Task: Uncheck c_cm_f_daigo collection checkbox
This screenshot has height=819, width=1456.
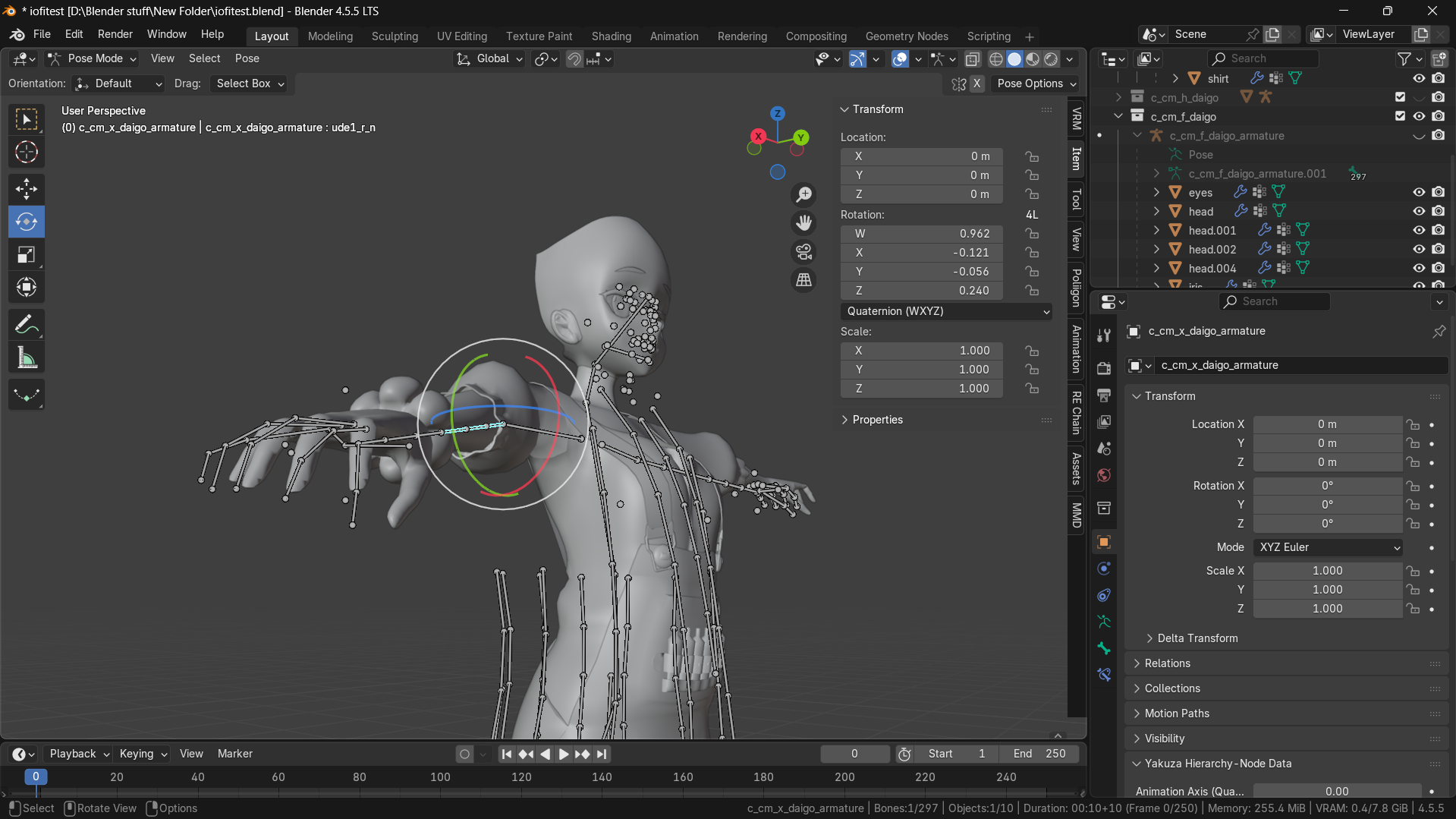Action: coord(1400,116)
